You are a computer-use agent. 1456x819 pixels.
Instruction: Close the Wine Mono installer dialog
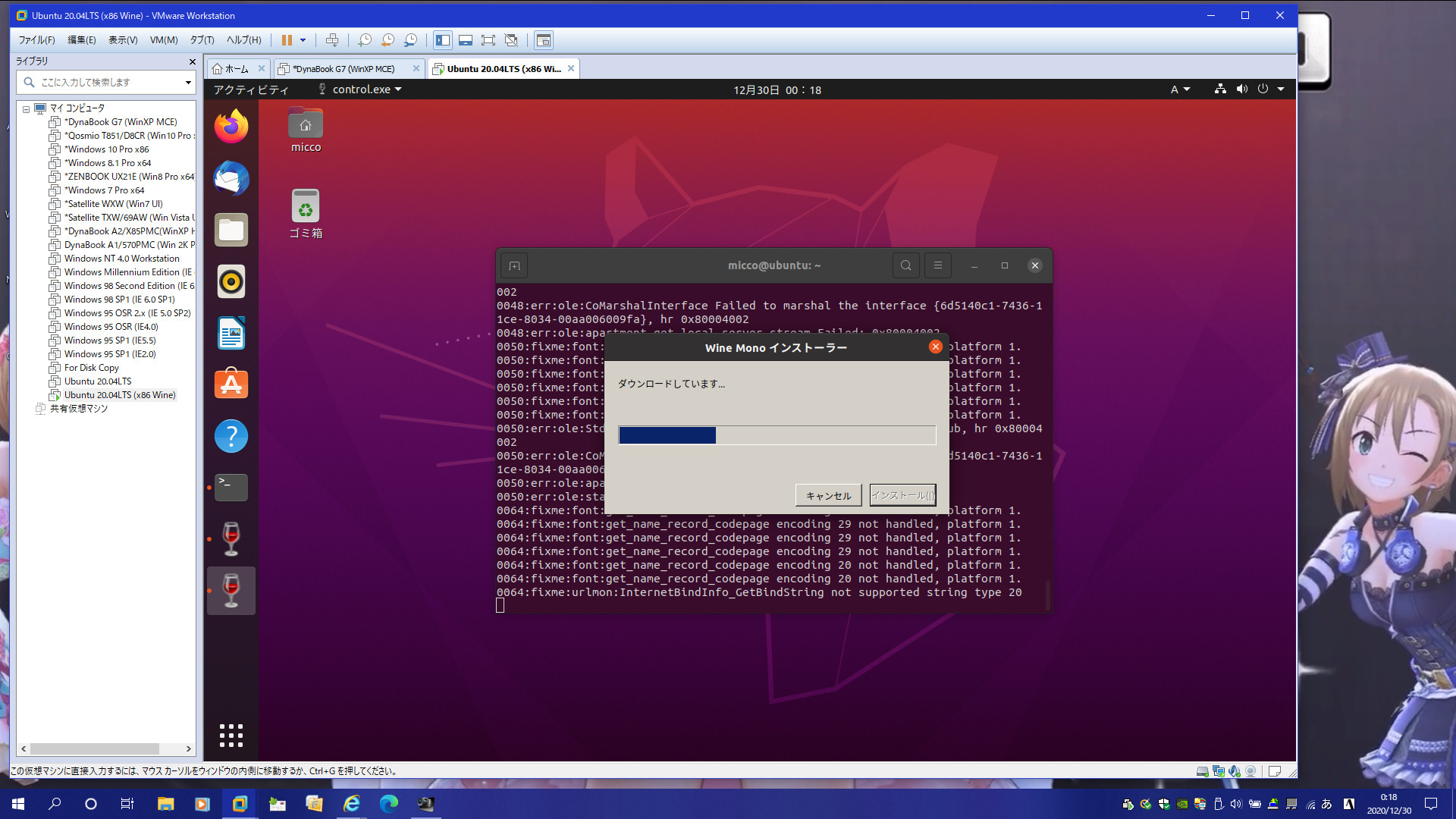coord(935,347)
